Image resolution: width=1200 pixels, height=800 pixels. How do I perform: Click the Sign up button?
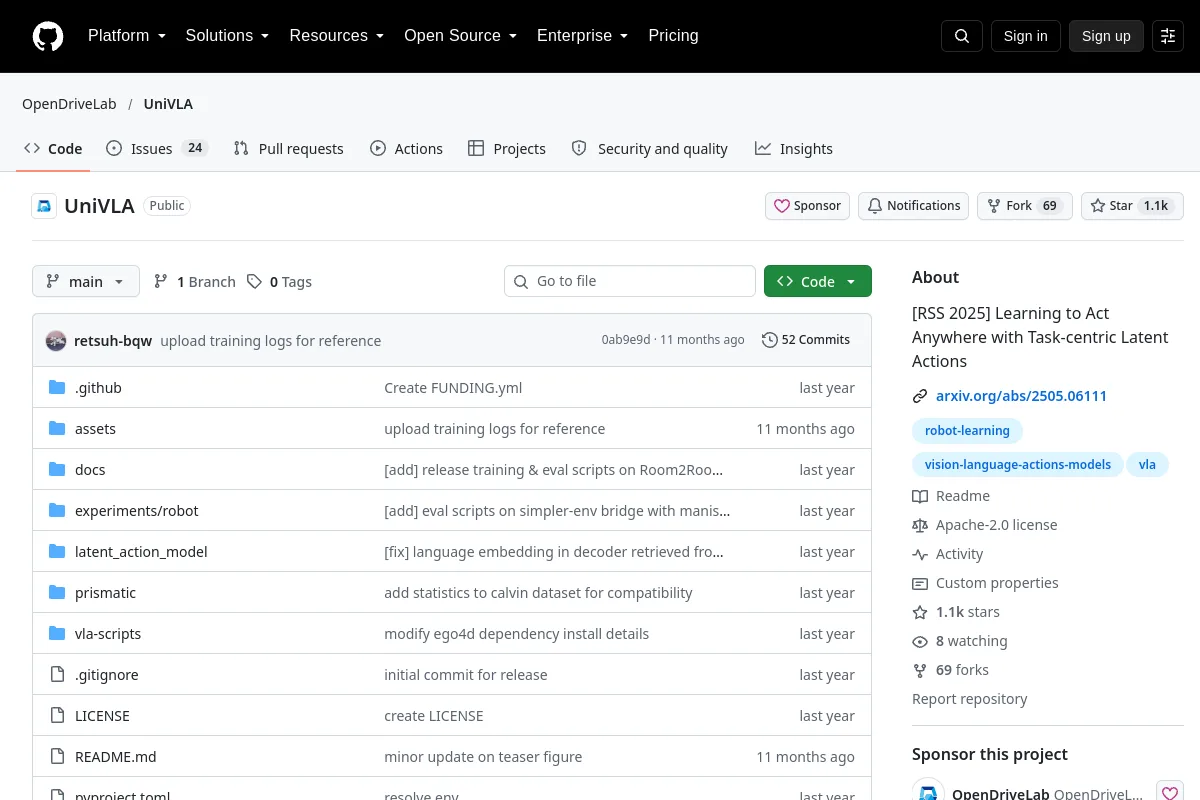tap(1106, 36)
